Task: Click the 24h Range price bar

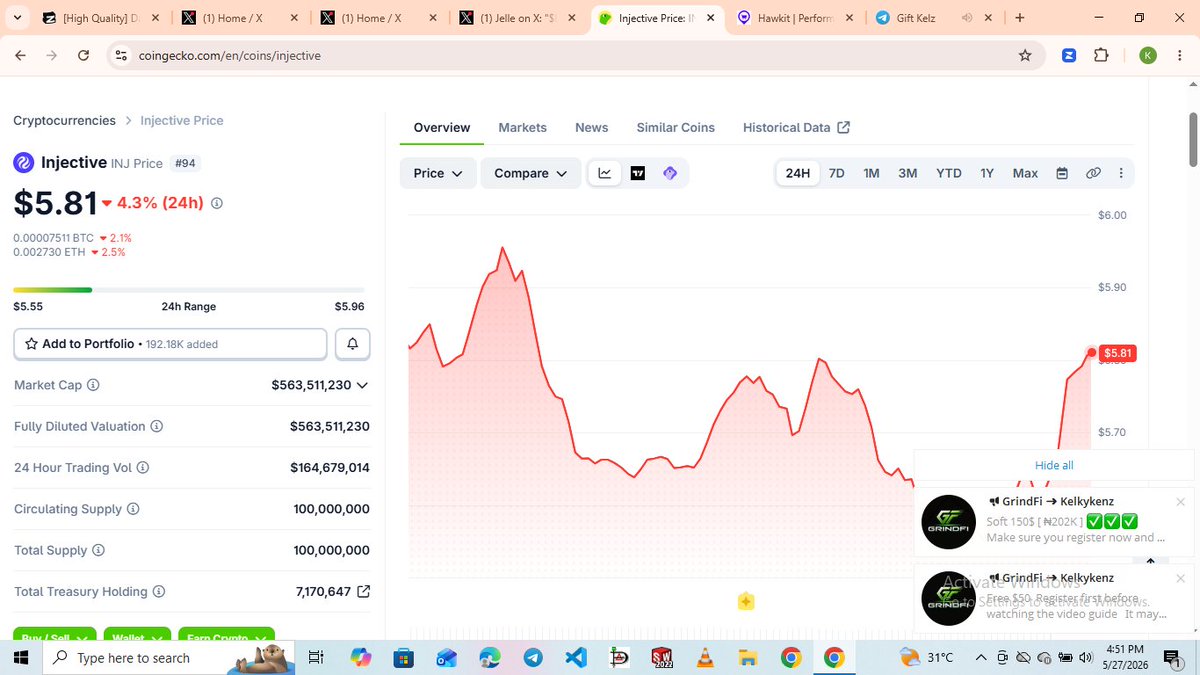Action: tap(188, 290)
